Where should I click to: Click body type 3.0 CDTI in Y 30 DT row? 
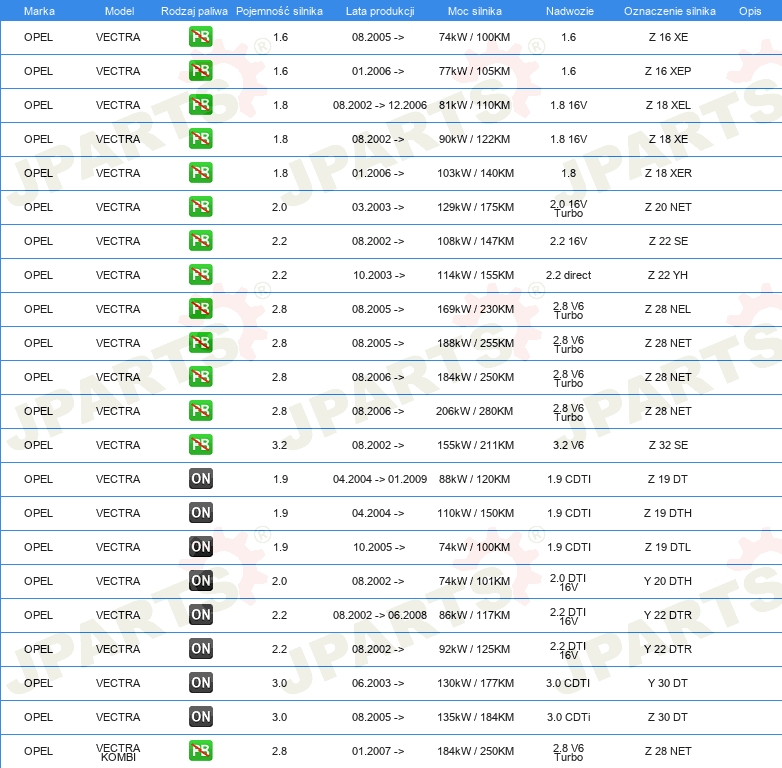click(568, 683)
